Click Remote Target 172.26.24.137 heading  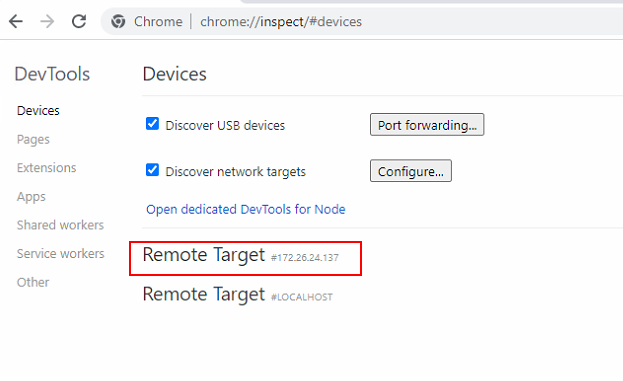pyautogui.click(x=241, y=255)
